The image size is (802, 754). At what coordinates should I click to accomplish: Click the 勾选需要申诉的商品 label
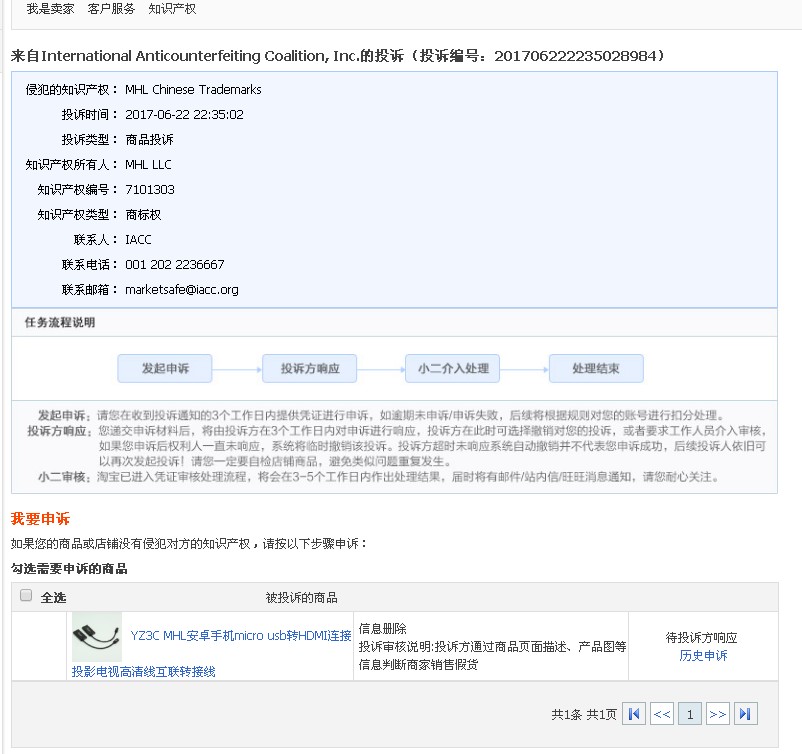coord(69,568)
